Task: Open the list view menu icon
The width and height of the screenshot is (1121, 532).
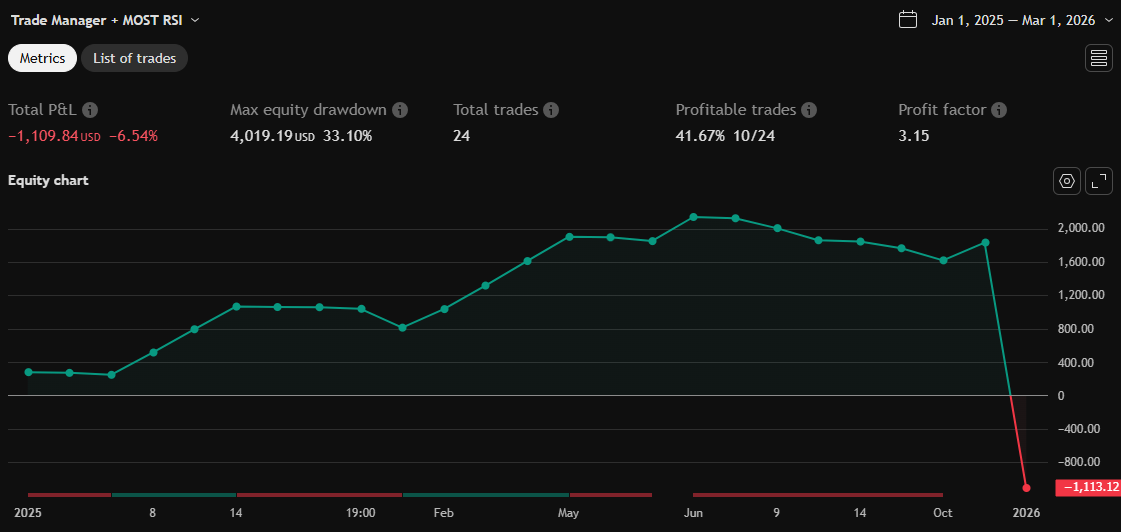Action: tap(1099, 58)
